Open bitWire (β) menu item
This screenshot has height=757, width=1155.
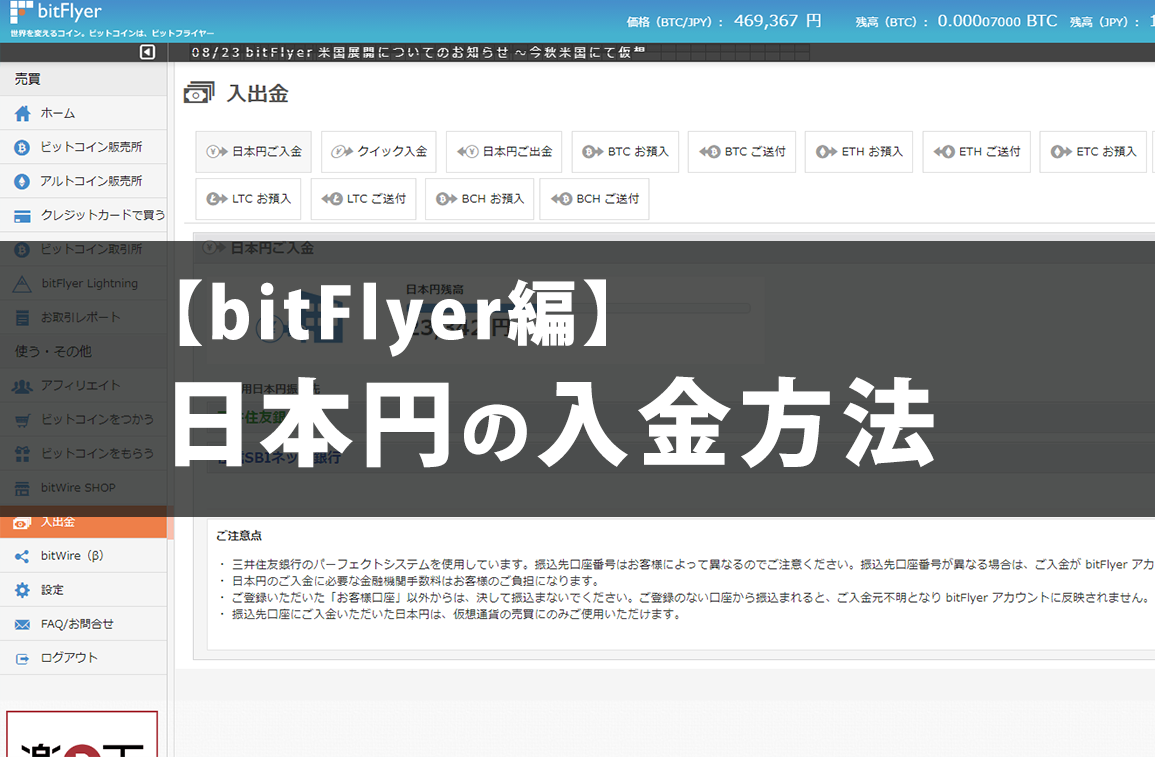click(83, 556)
